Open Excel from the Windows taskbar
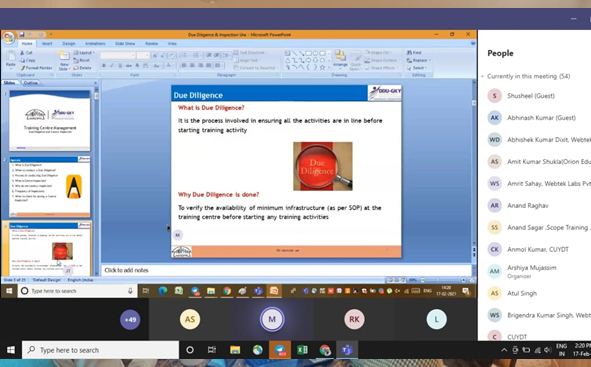 point(302,350)
